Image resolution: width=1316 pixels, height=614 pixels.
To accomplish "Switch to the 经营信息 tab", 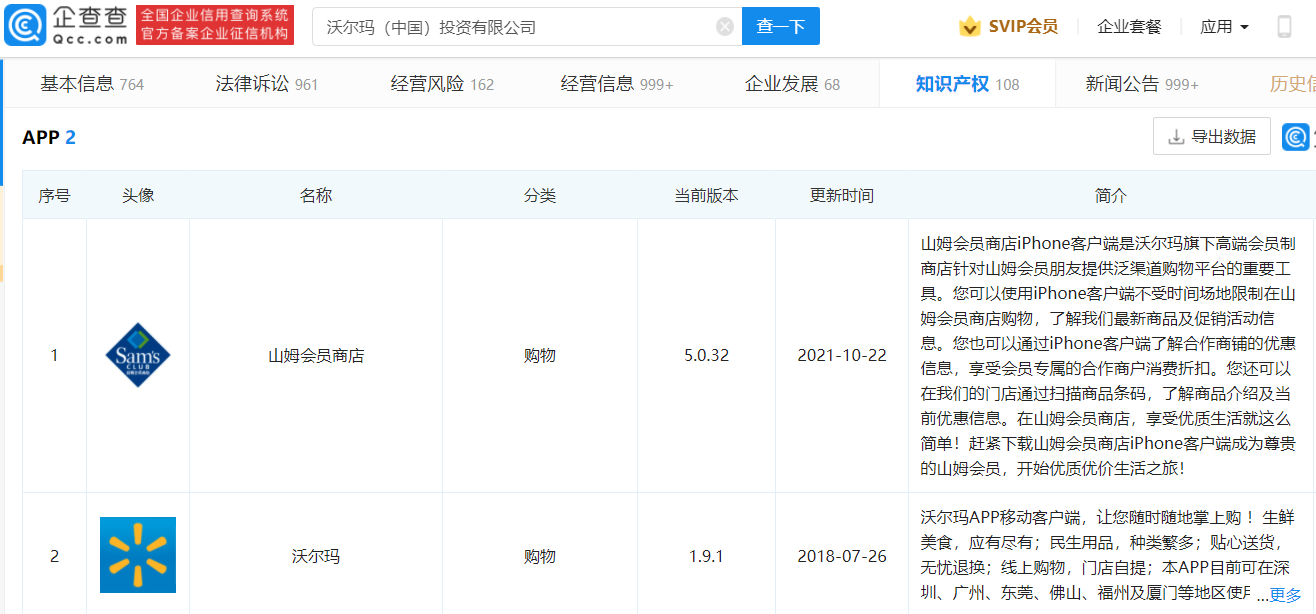I will [x=617, y=84].
